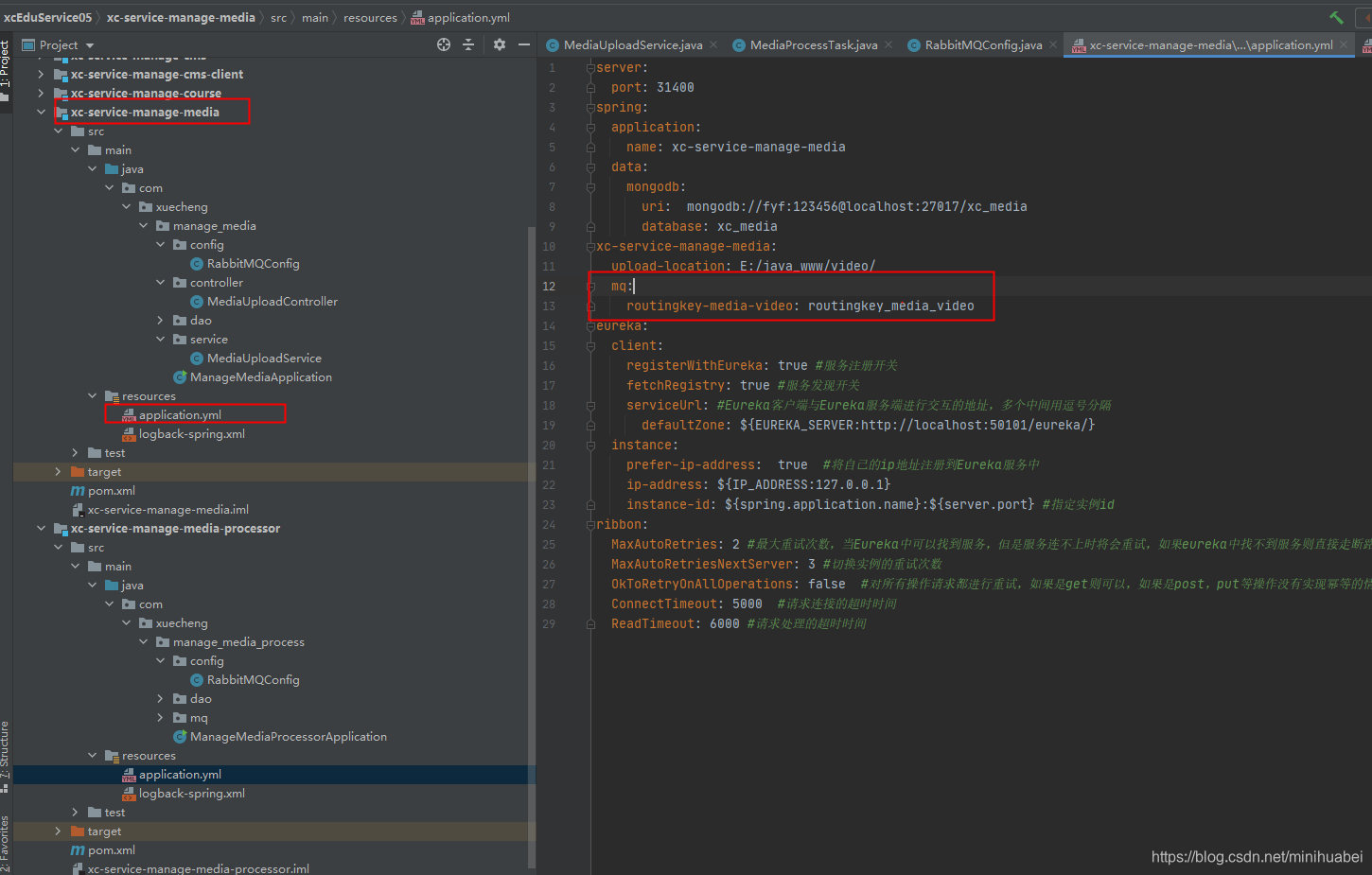Select application.yml in media-processor resources
This screenshot has width=1372, height=875.
coord(180,774)
